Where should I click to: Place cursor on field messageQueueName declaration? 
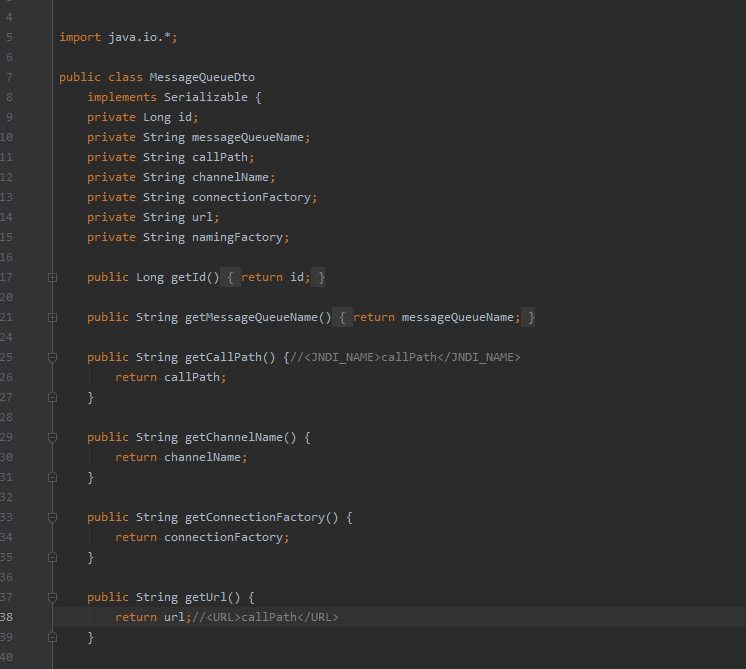coord(198,137)
